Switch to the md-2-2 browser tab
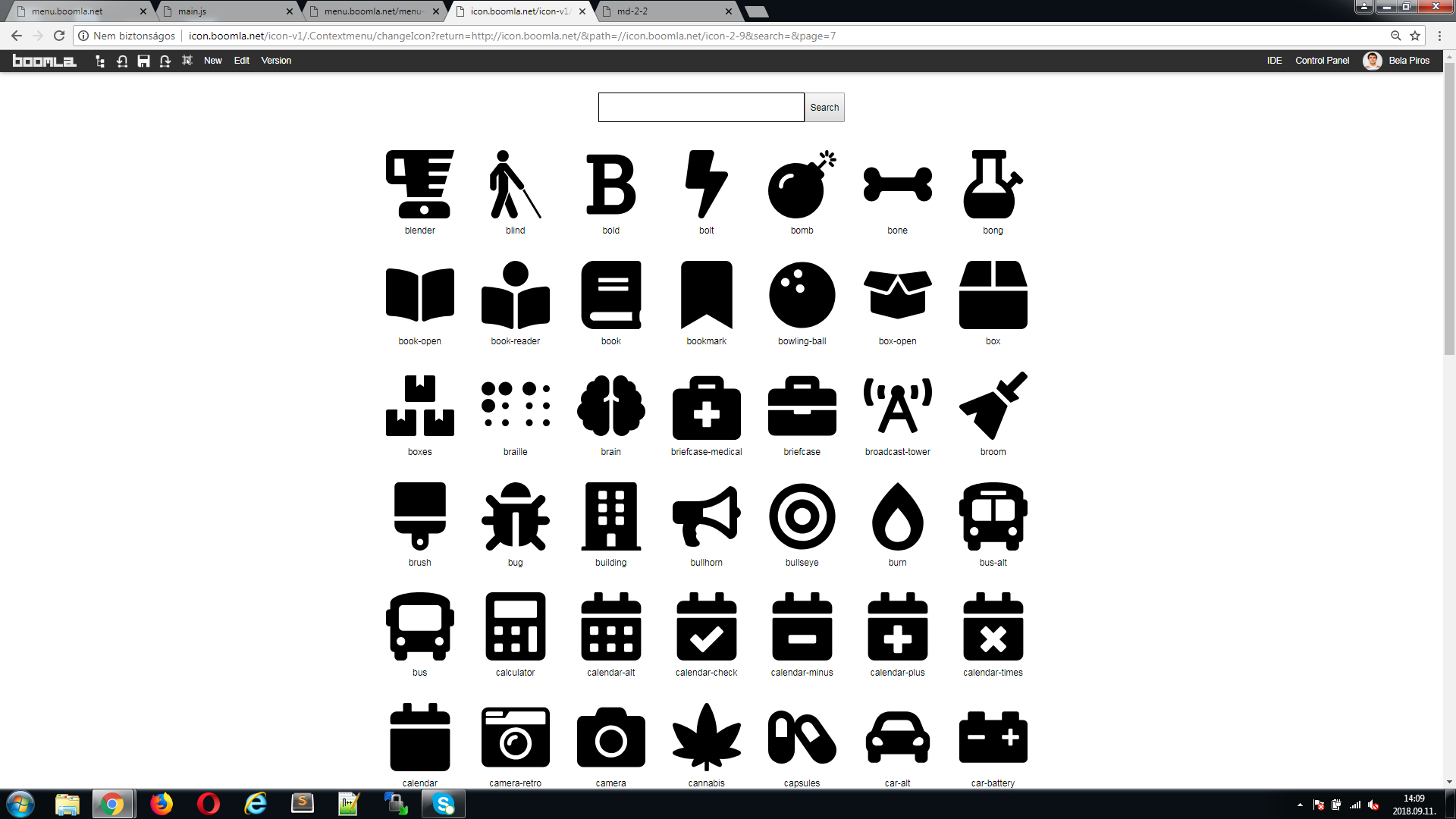 pos(666,11)
